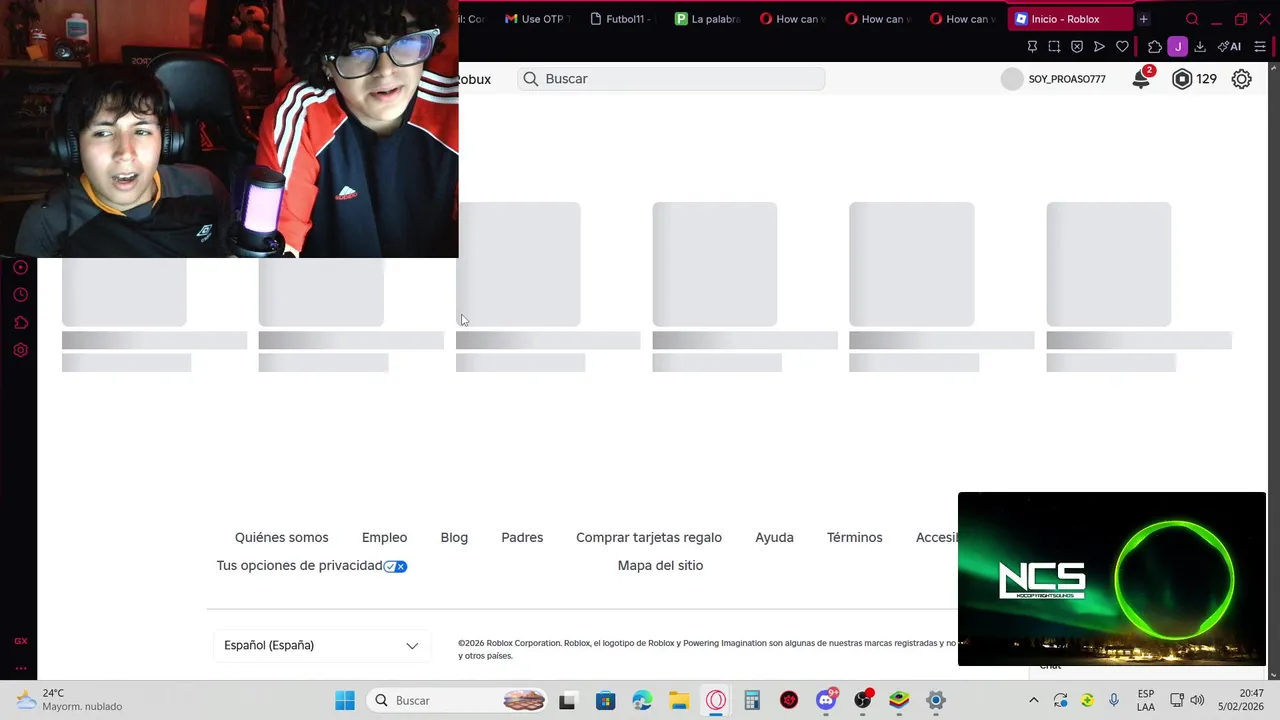Open Discord from taskbar

click(x=827, y=700)
